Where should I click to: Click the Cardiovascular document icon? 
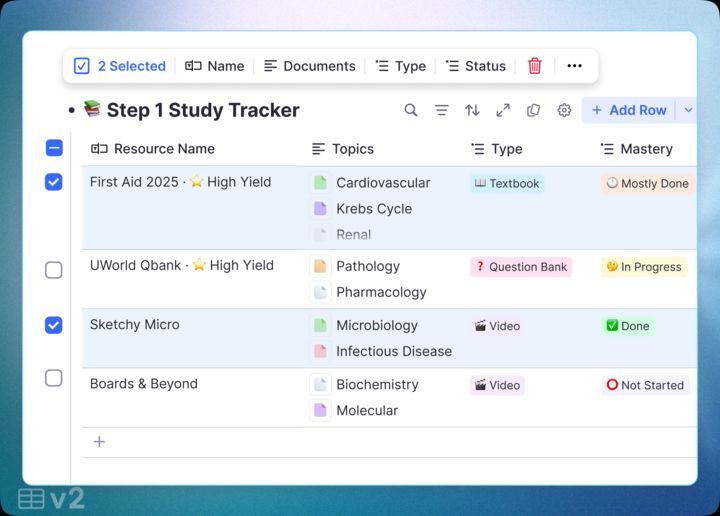[x=320, y=183]
